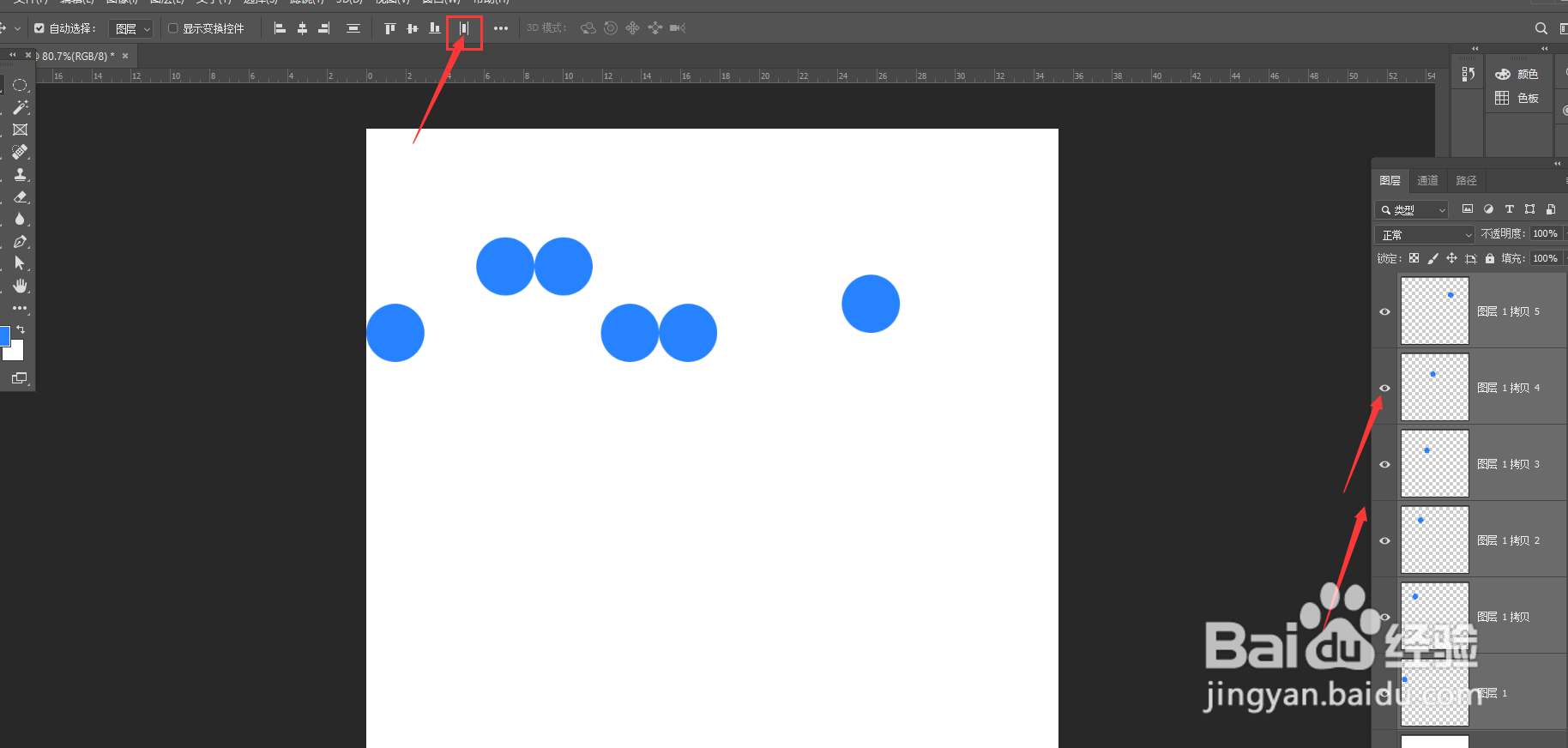Screen dimensions: 1568x748
Task: Click the 不透明度 100% field
Action: tap(1545, 233)
